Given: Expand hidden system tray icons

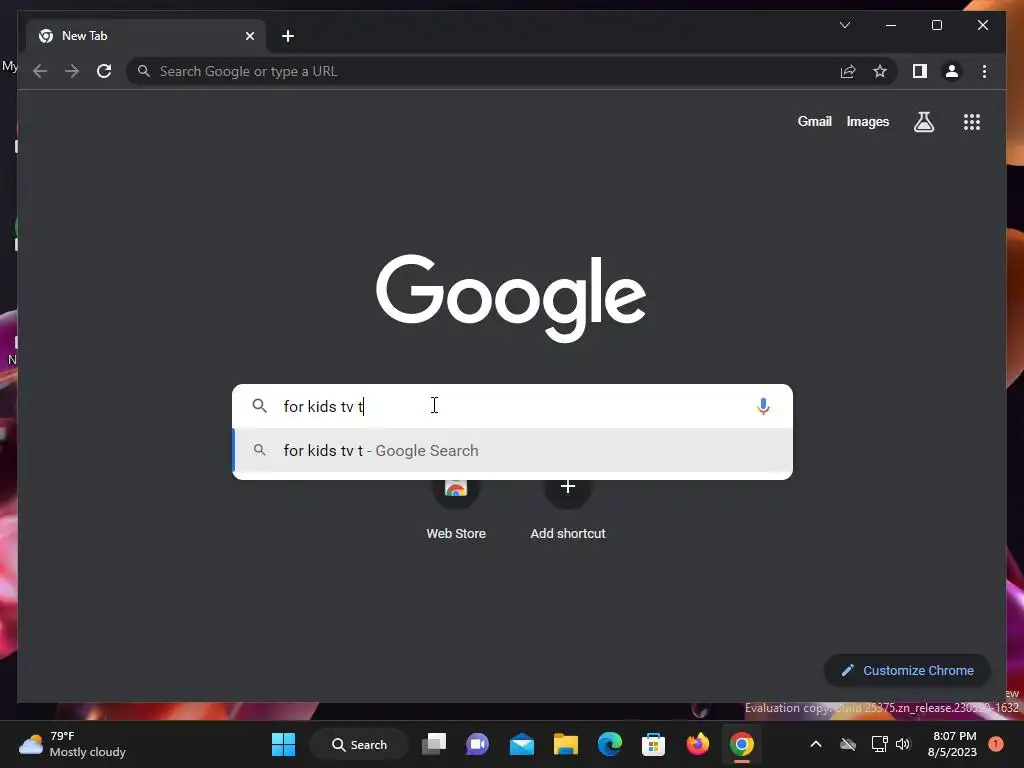Looking at the screenshot, I should pyautogui.click(x=816, y=744).
